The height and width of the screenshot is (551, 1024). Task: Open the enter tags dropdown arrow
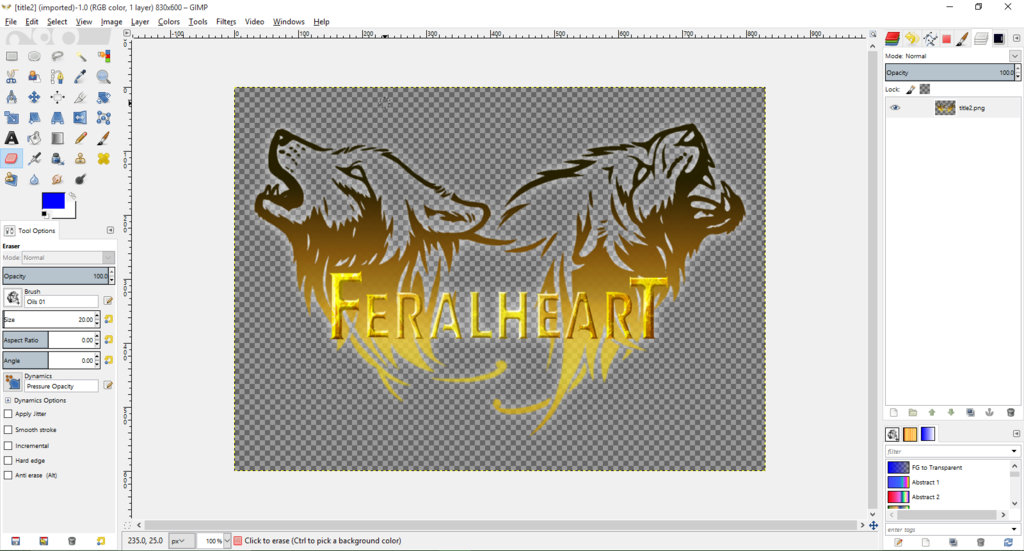1014,529
